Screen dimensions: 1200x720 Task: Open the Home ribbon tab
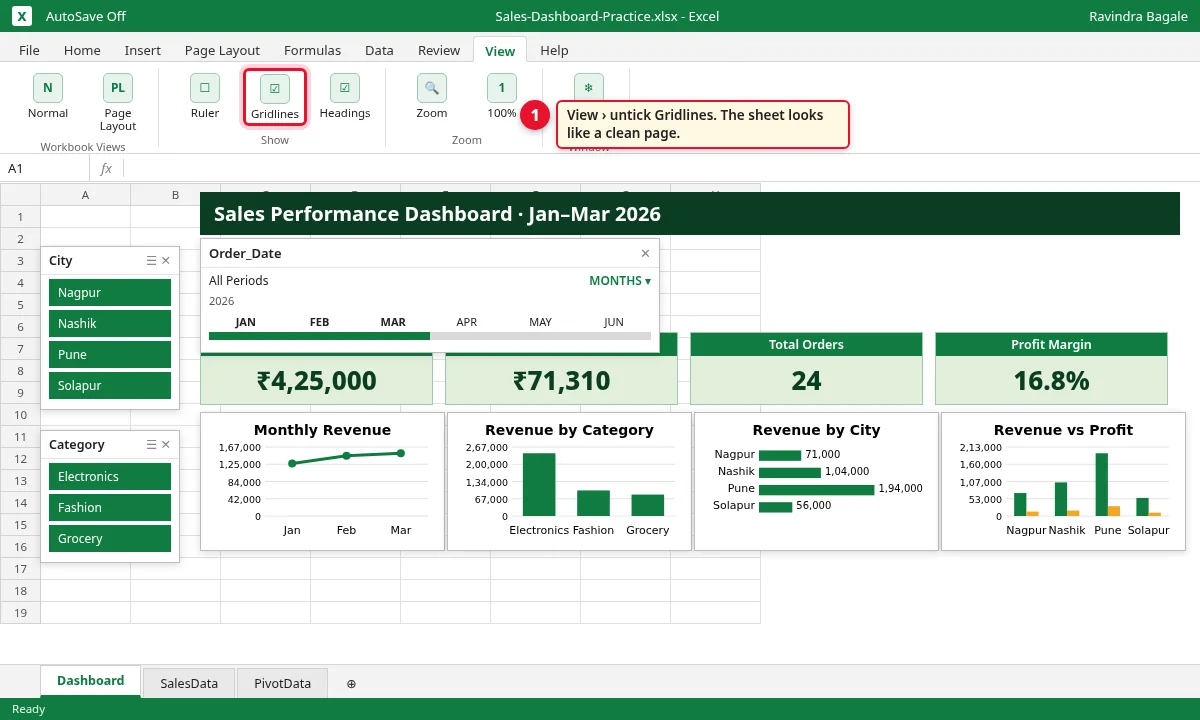(82, 50)
